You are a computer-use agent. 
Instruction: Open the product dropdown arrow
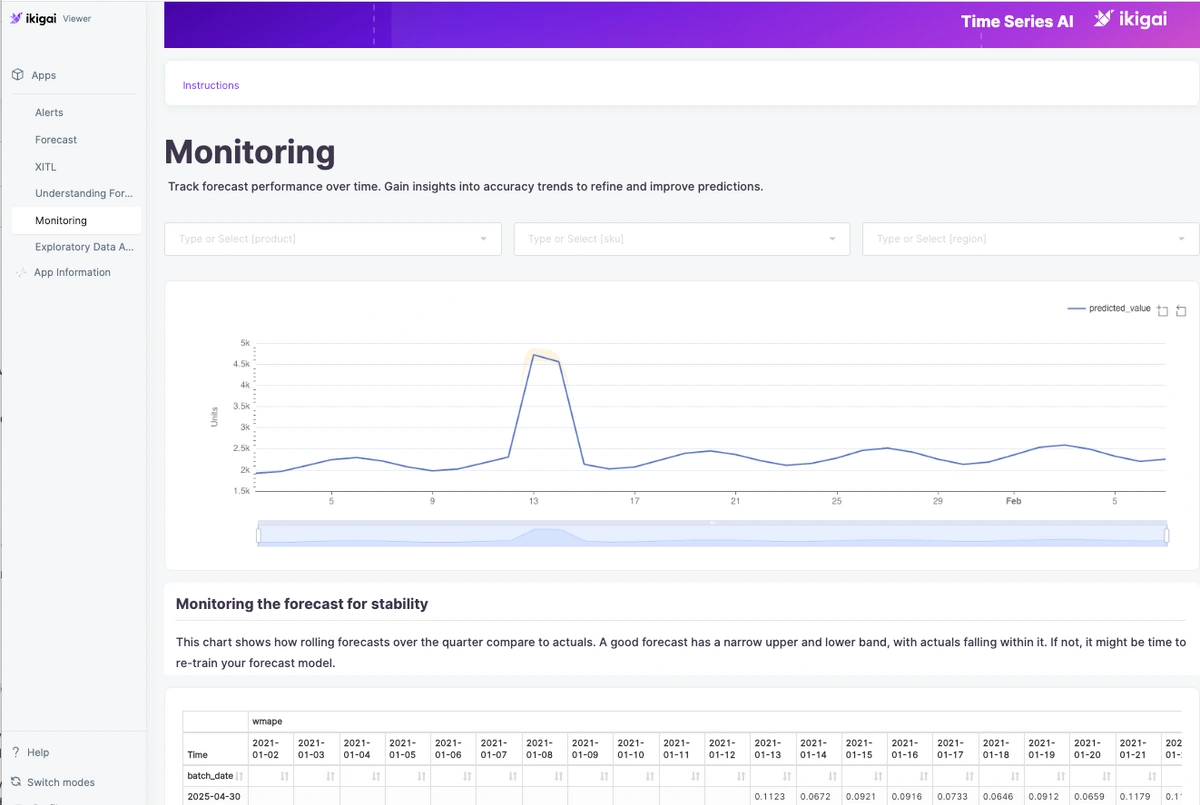coord(484,239)
